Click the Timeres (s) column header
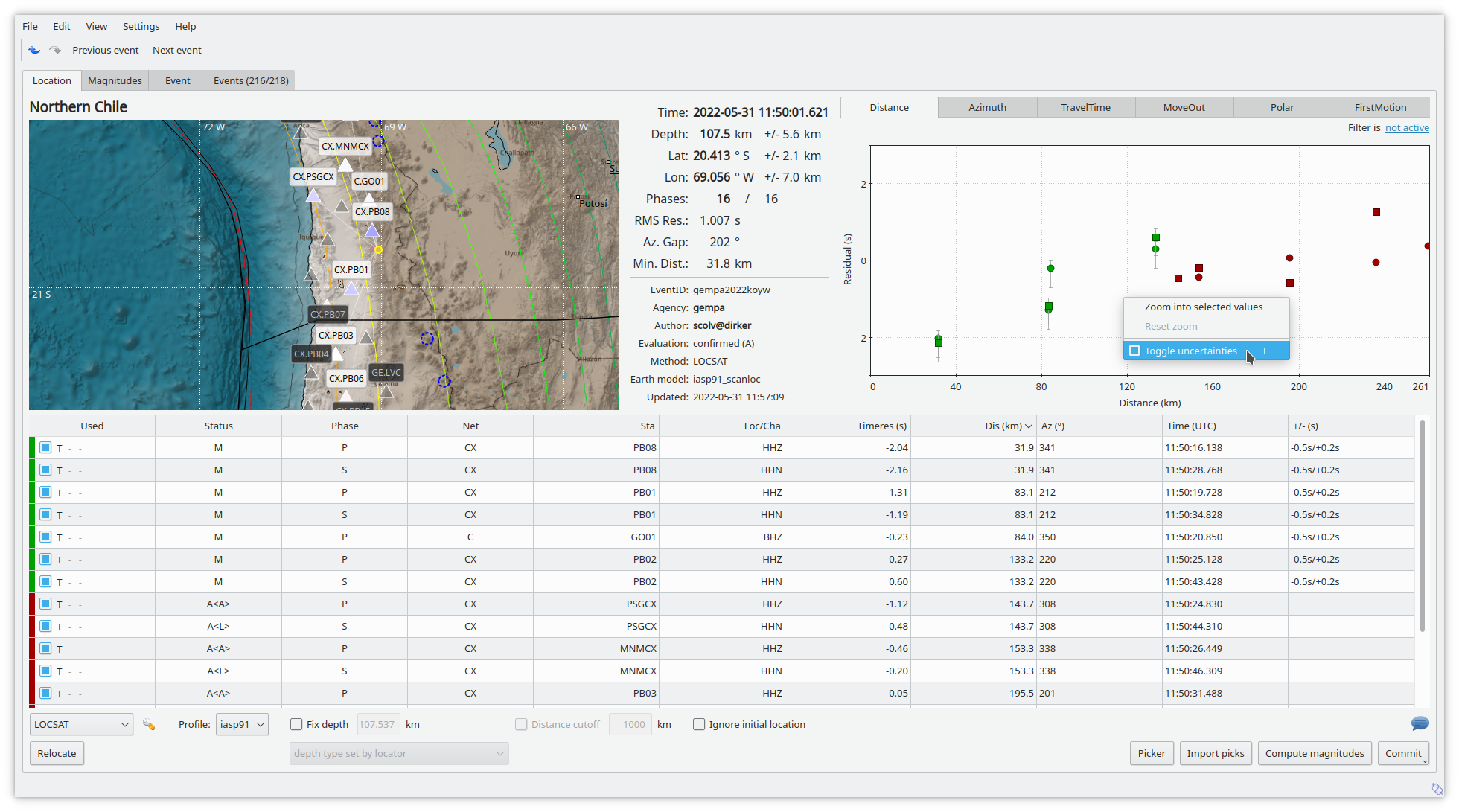The height and width of the screenshot is (812, 1459). 848,426
